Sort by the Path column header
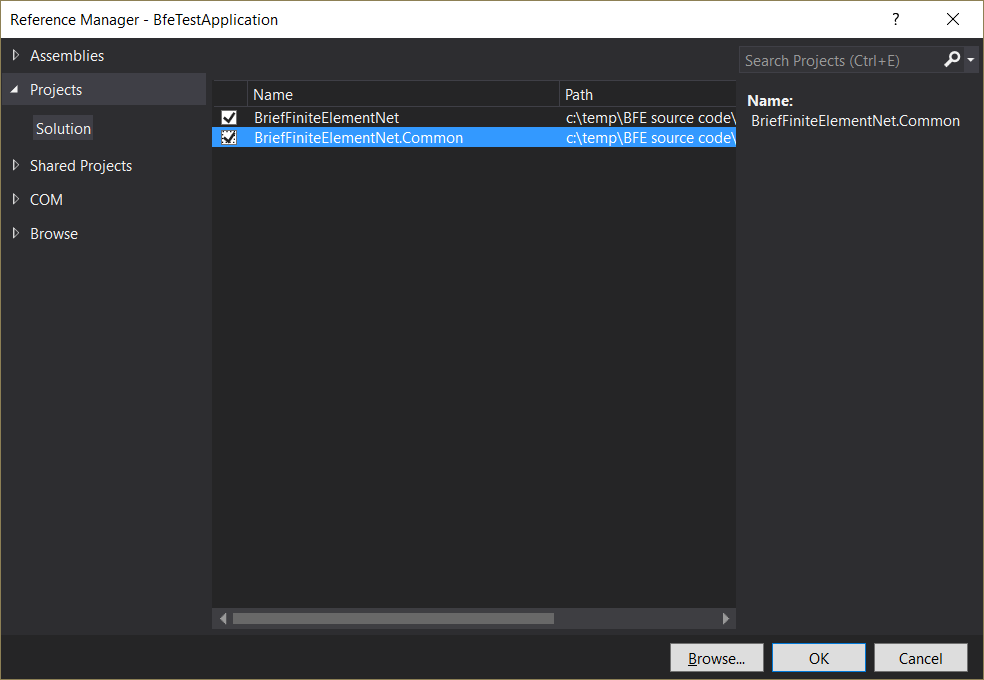Screen dimensions: 984x680 click(x=648, y=94)
